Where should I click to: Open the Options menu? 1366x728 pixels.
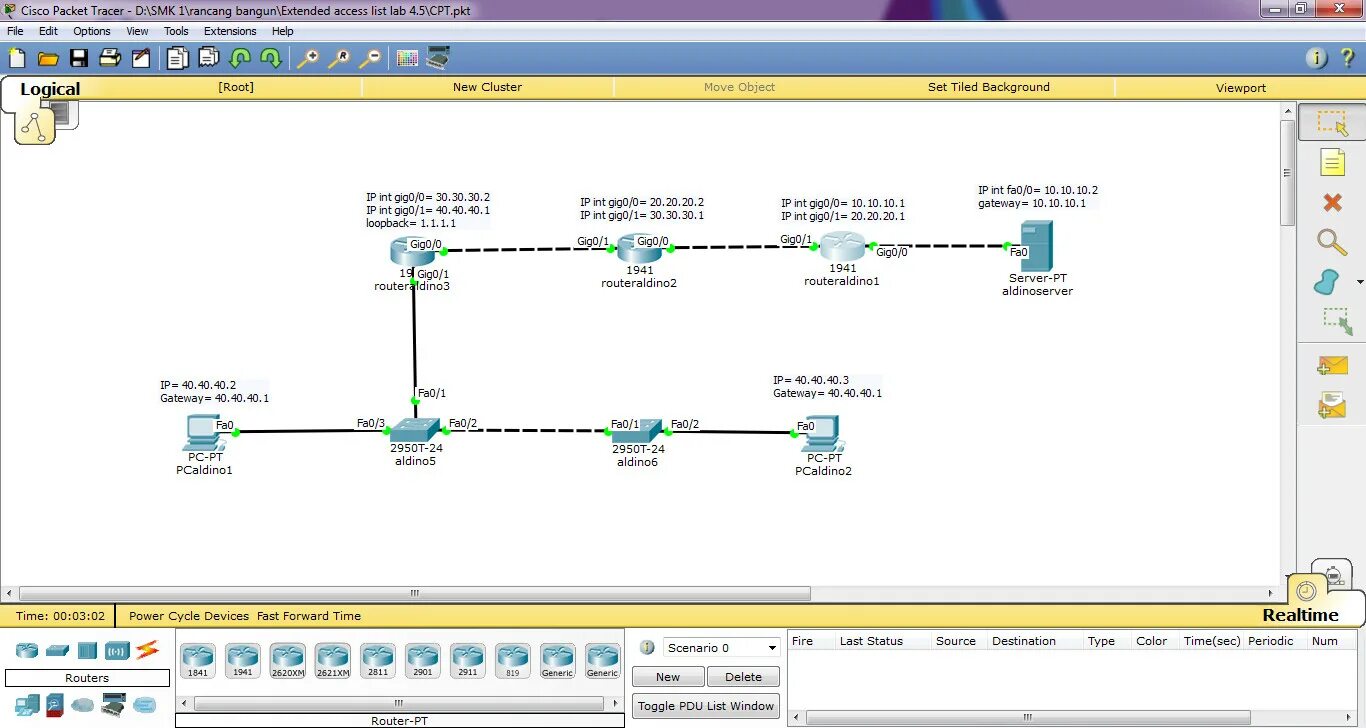tap(92, 31)
